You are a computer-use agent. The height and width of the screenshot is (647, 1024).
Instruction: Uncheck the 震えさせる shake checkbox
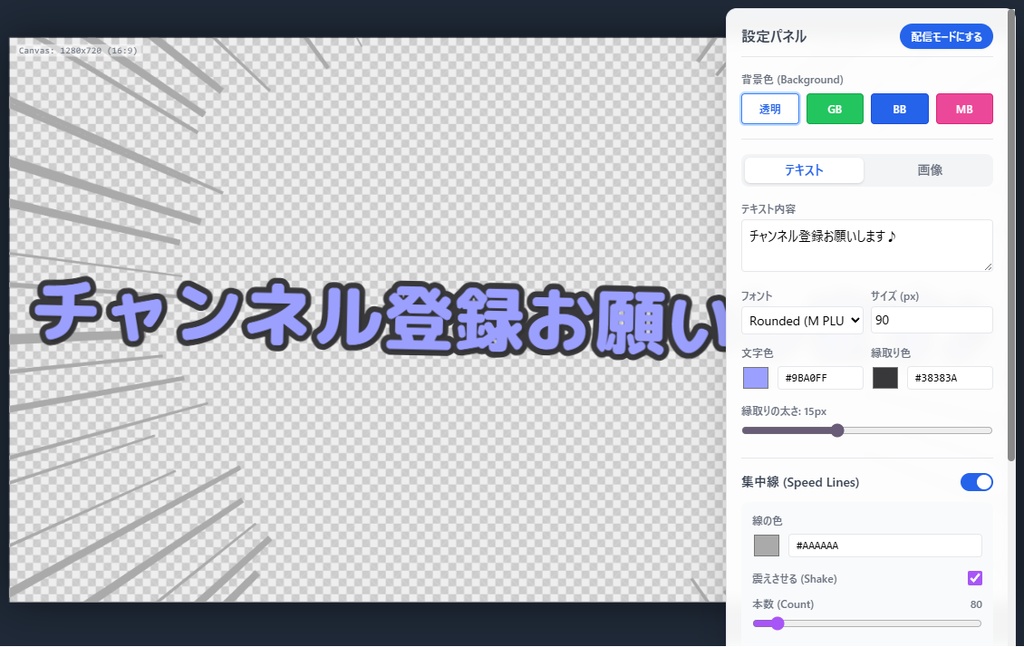[x=976, y=578]
